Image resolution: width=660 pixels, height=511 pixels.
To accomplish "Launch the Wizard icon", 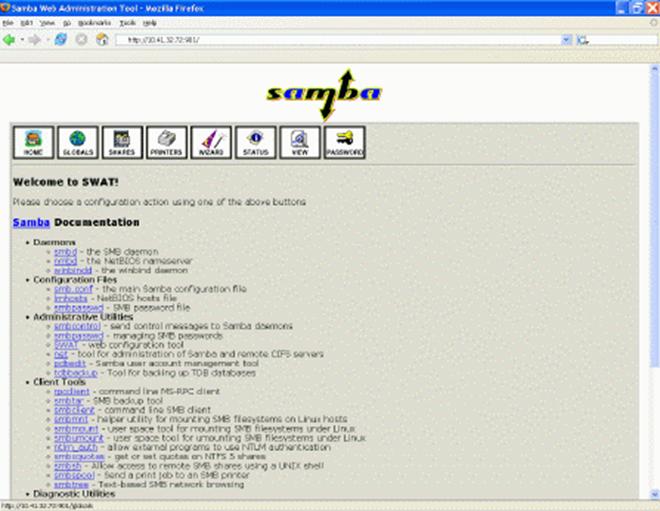I will (x=211, y=142).
